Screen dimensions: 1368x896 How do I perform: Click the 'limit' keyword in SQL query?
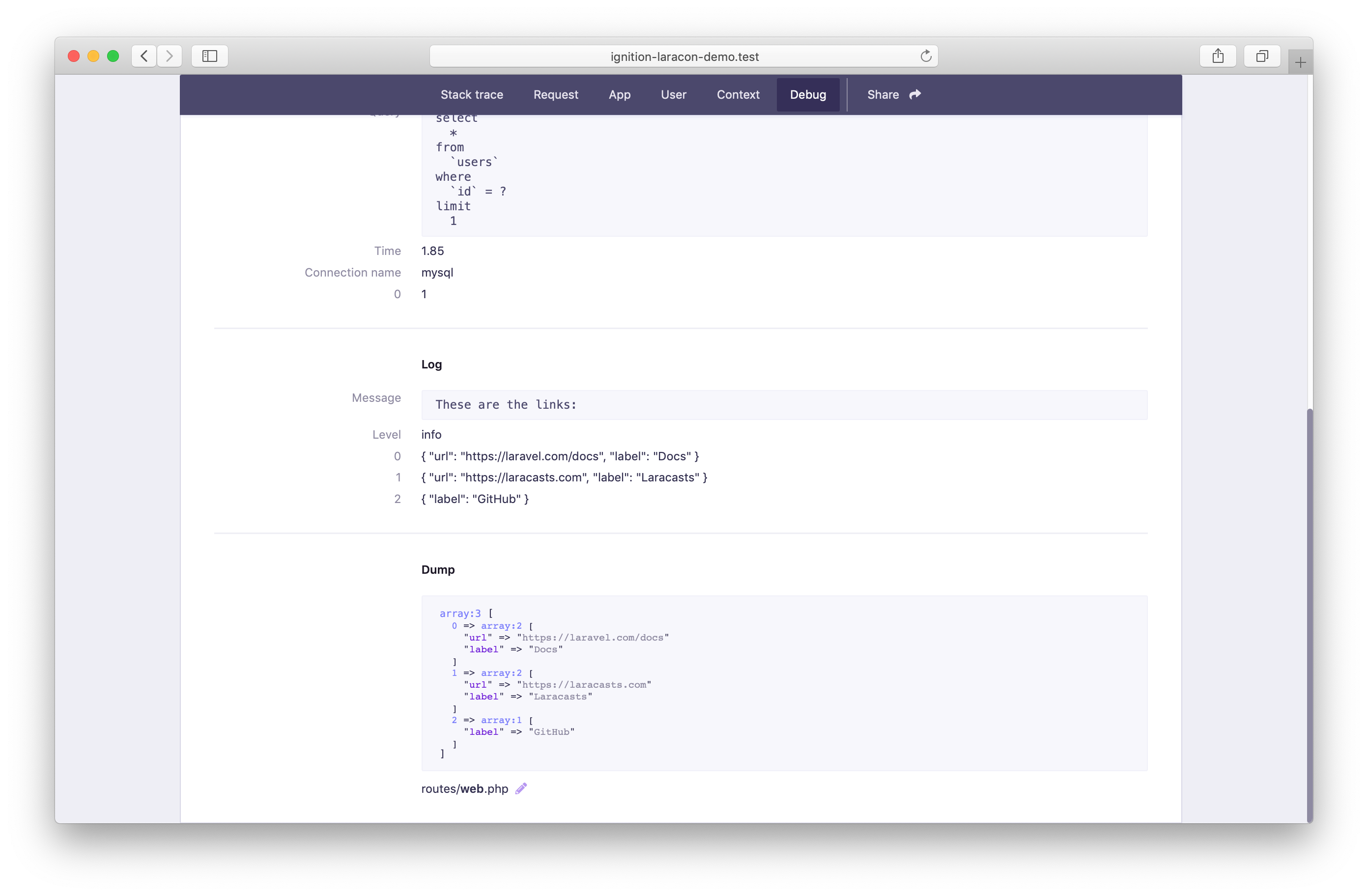click(453, 206)
